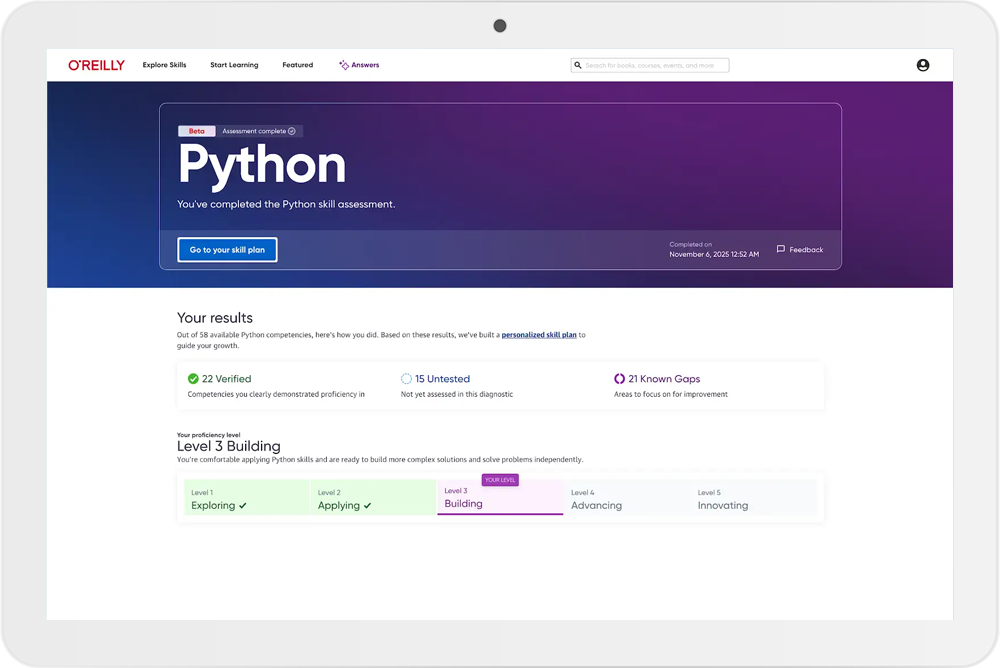This screenshot has height=668, width=1000.
Task: Select the Featured menu item
Action: [x=297, y=65]
